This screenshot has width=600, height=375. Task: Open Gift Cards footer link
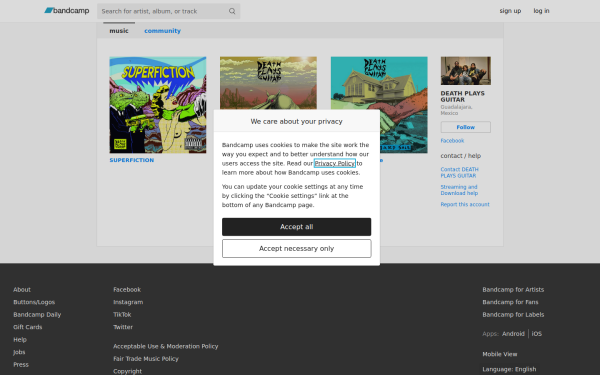(28, 327)
